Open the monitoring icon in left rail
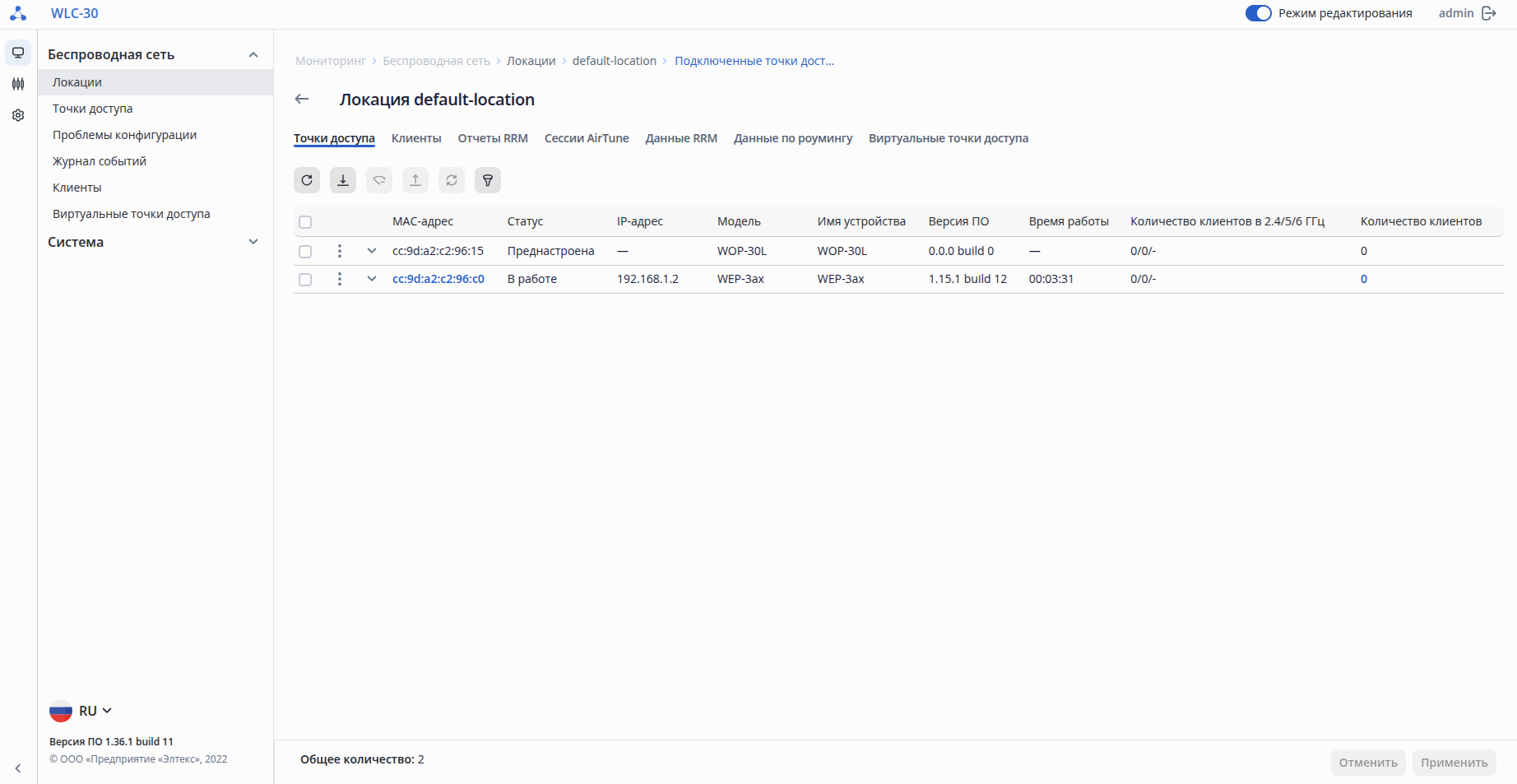Image resolution: width=1517 pixels, height=784 pixels. coord(18,53)
